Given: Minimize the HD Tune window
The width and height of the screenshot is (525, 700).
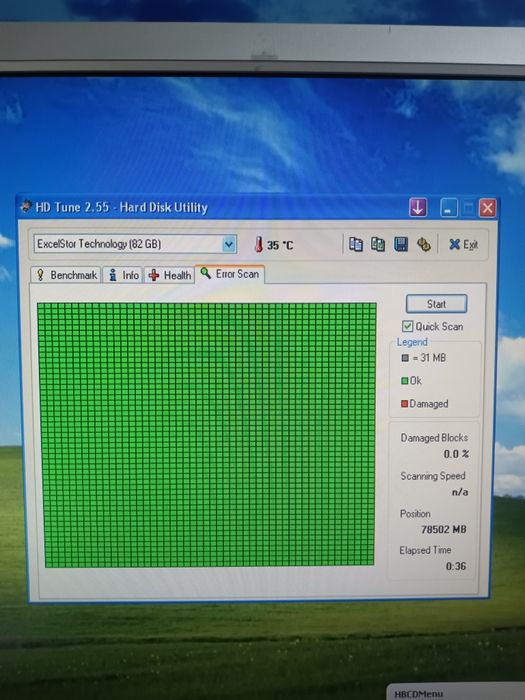Looking at the screenshot, I should pos(449,208).
